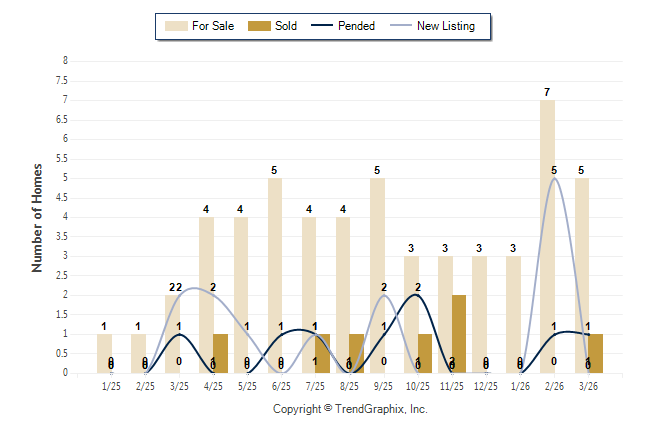Toggle the Sold legend label

(x=286, y=26)
